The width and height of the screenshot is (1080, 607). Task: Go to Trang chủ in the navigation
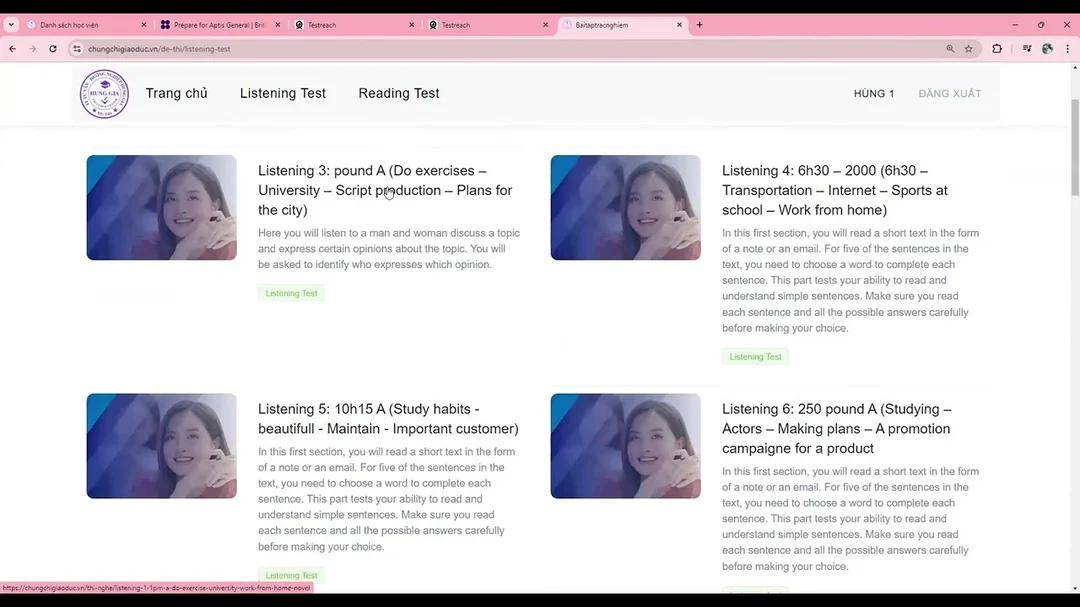point(176,93)
